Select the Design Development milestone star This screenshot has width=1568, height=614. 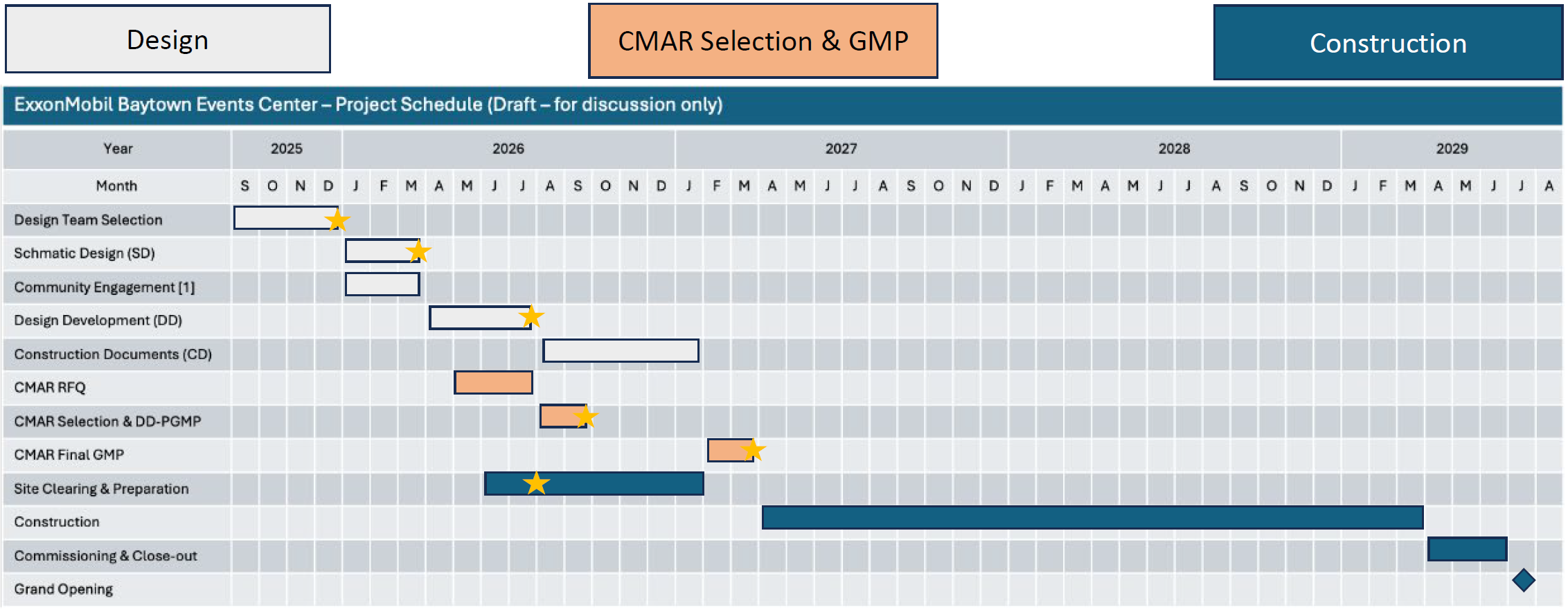click(531, 317)
